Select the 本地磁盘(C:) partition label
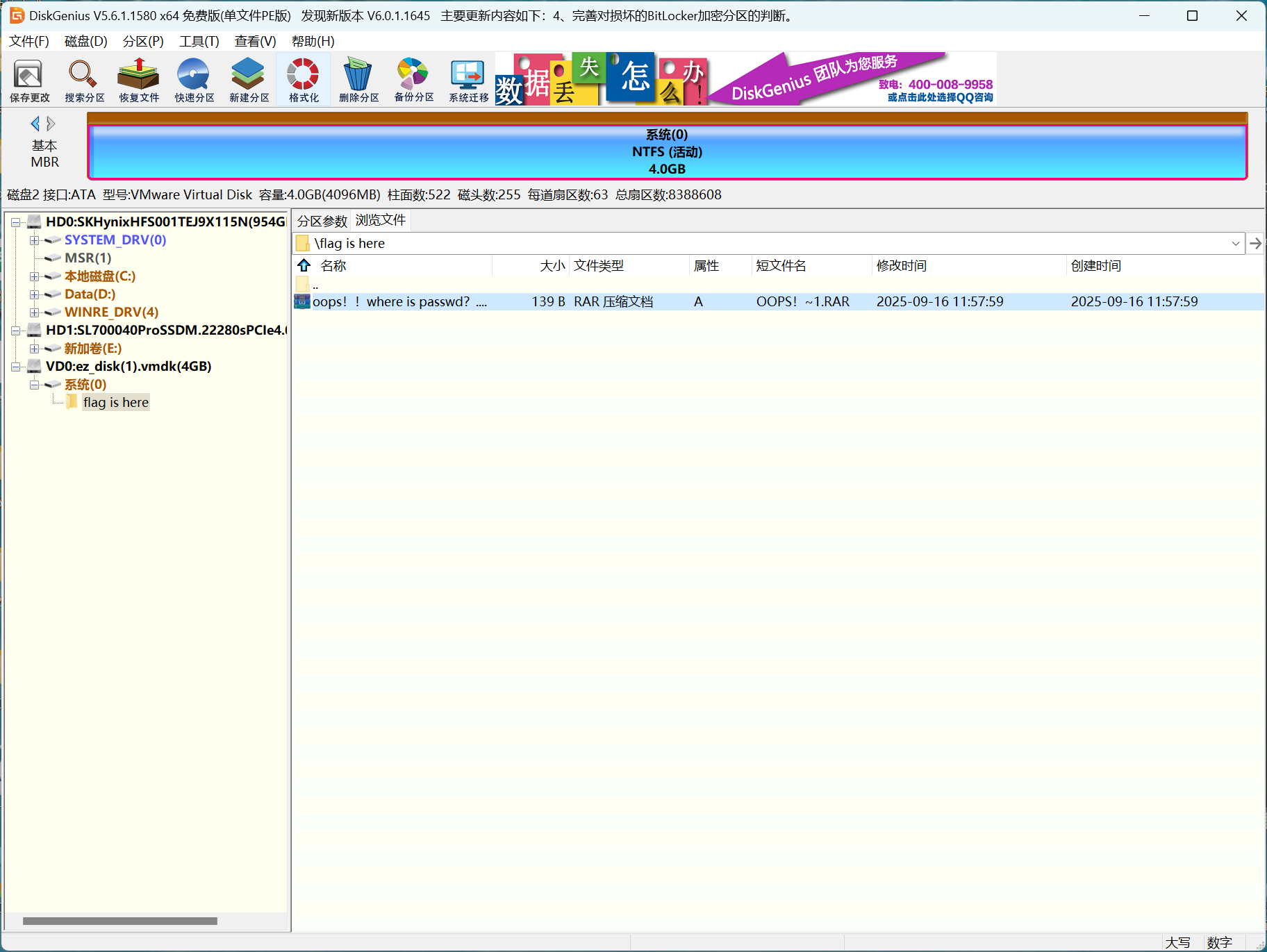1267x952 pixels. click(x=100, y=276)
